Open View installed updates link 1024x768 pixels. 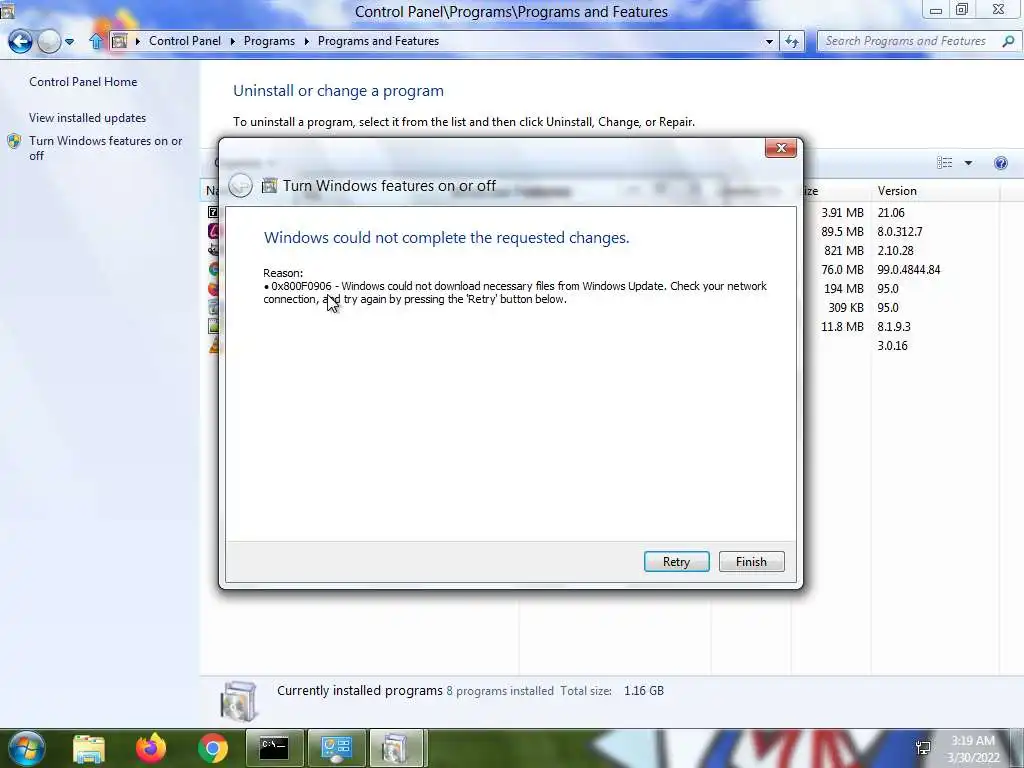(x=88, y=118)
